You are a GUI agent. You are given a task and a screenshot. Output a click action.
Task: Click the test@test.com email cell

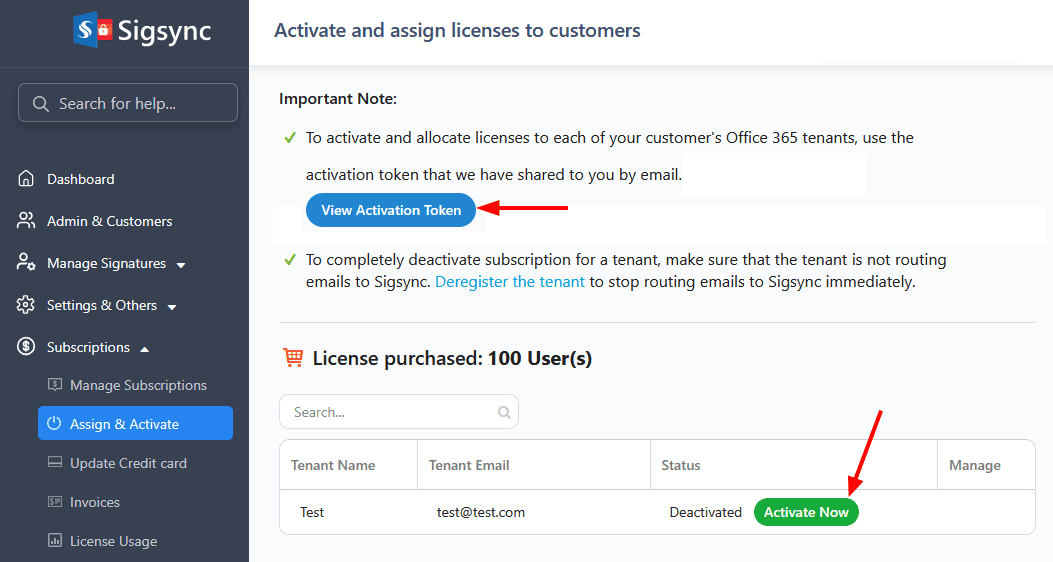pyautogui.click(x=481, y=512)
